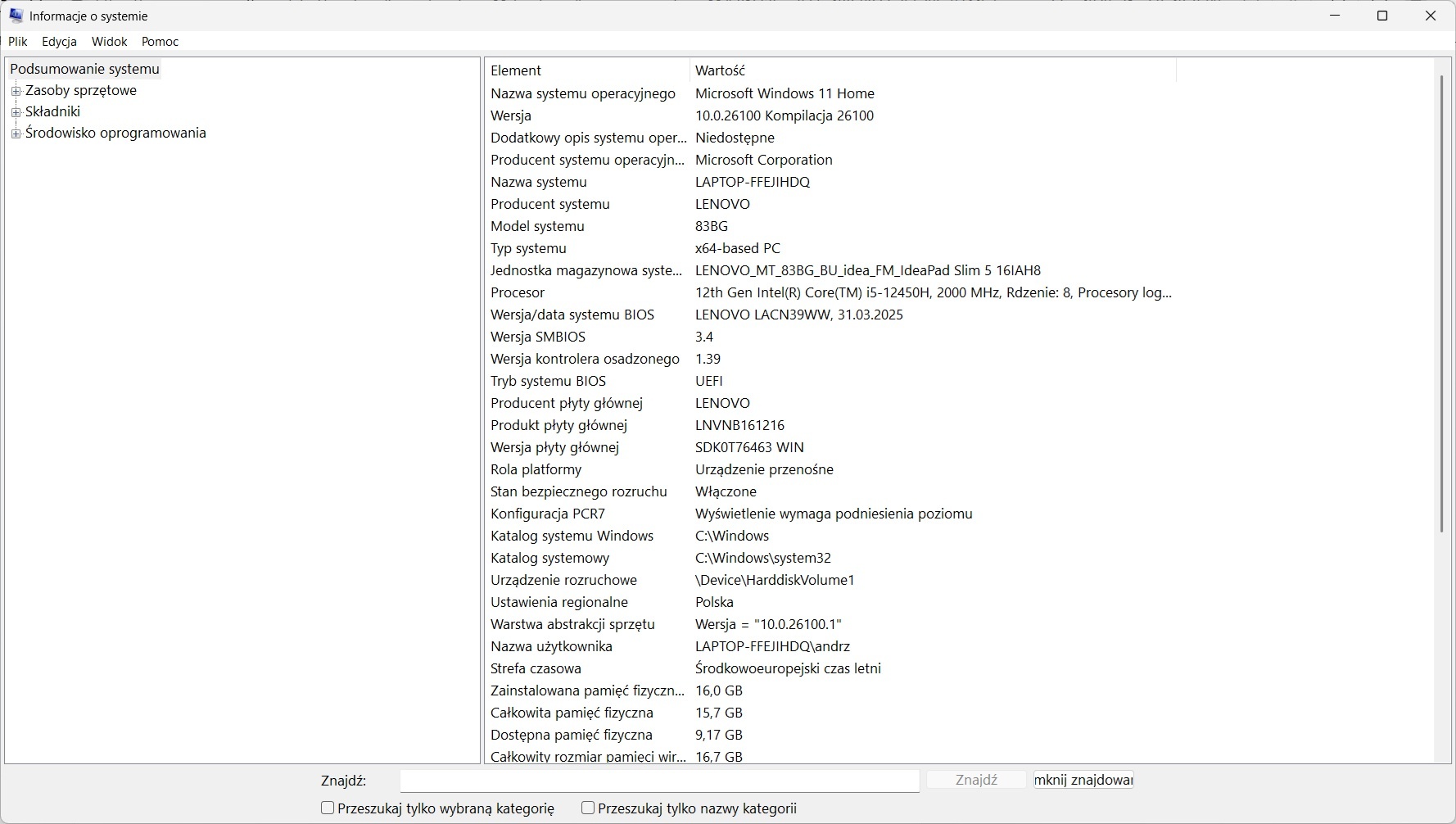Select the Strefa czasowa row
1456x824 pixels.
coord(831,668)
